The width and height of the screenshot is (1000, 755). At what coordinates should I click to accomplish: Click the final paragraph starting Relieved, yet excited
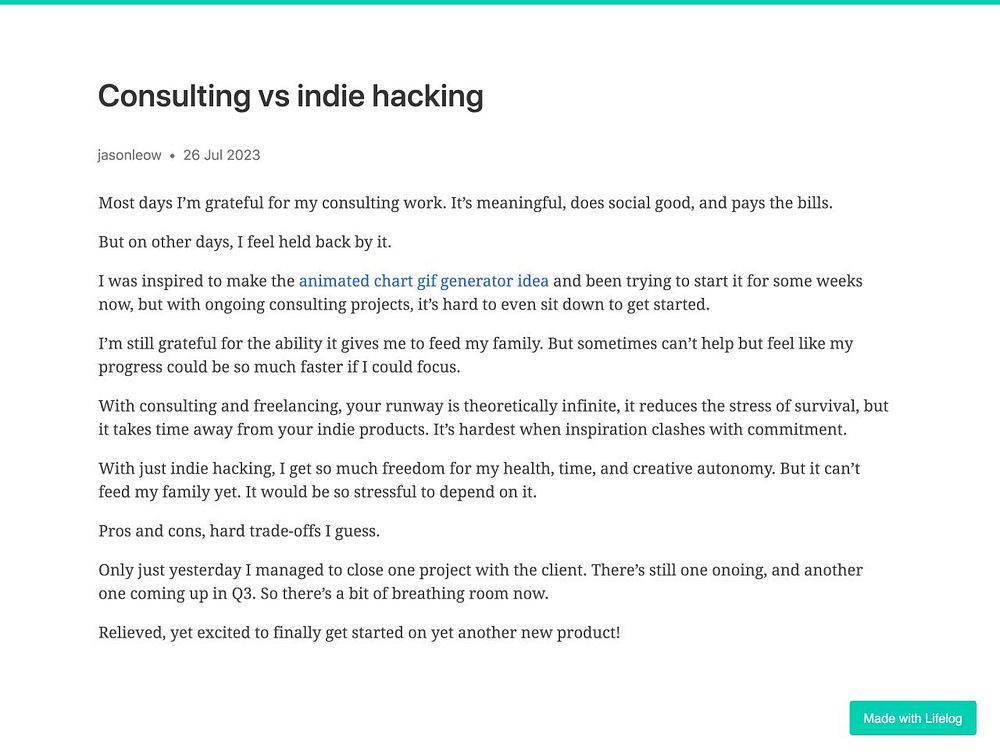pos(359,632)
